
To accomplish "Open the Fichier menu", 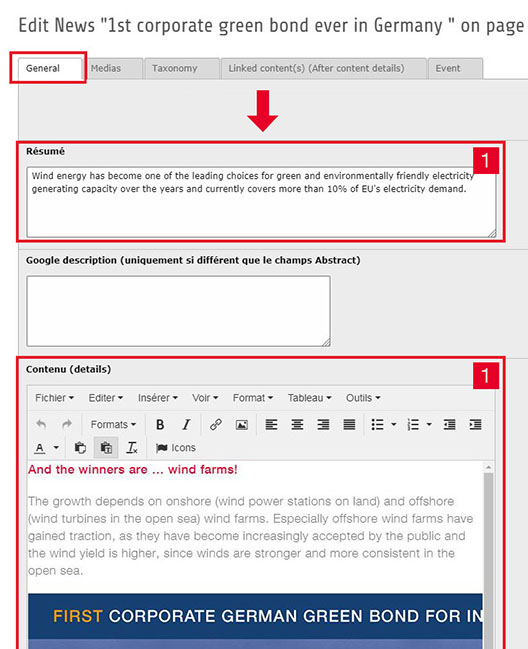I will click(54, 398).
